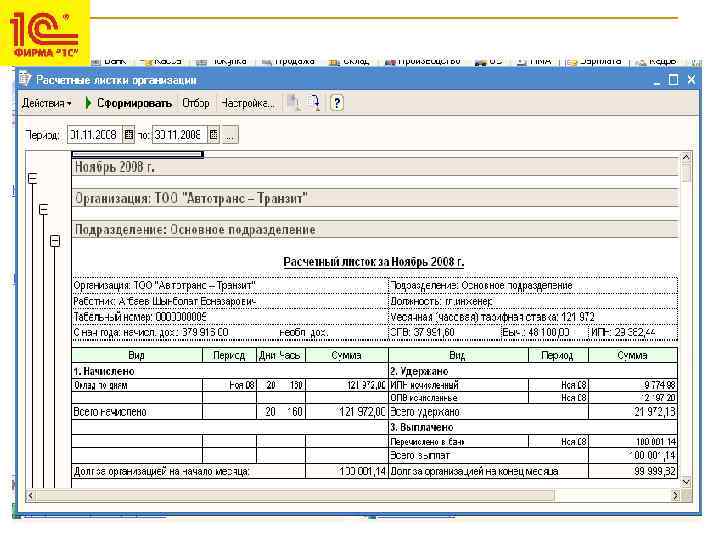
Task: Click the 1. Начислено section heading
Action: (x=104, y=371)
